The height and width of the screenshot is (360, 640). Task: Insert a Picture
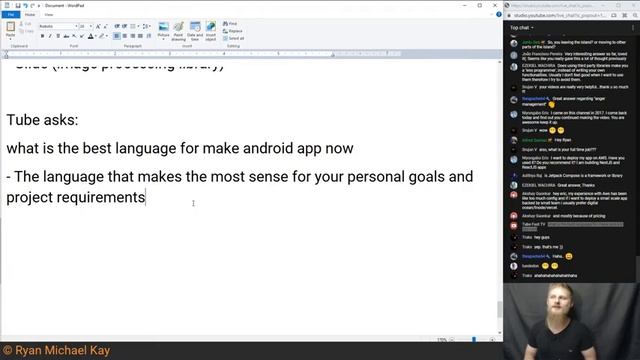[163, 30]
